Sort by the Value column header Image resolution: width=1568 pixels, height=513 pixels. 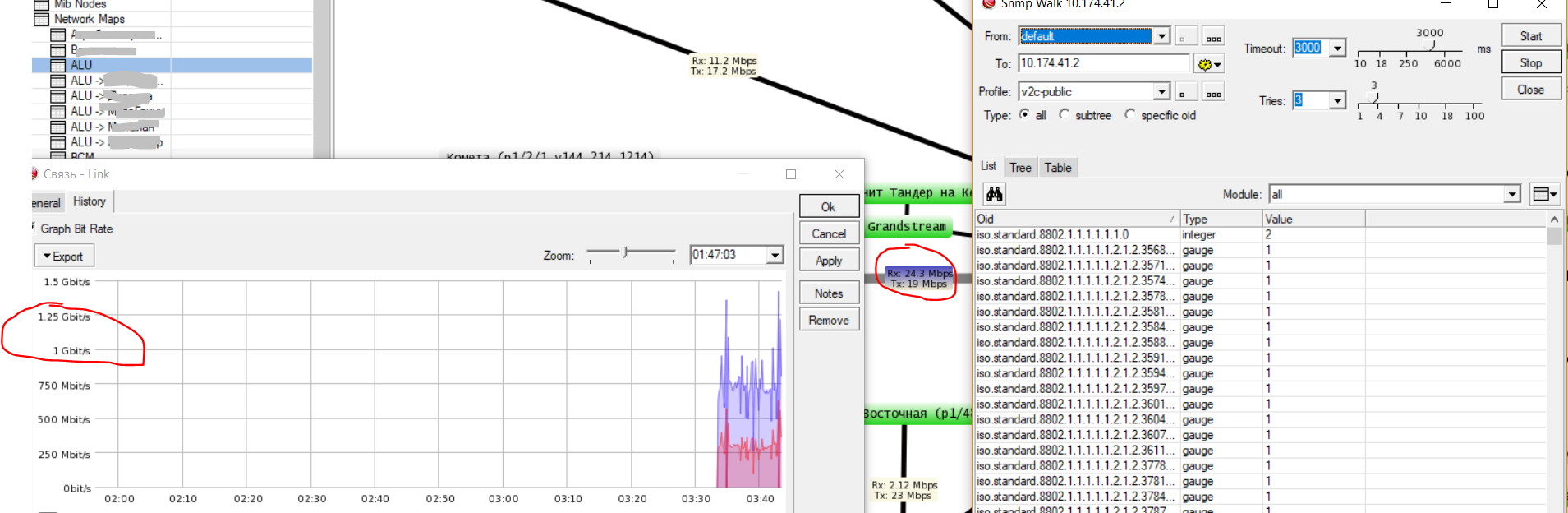tap(1313, 220)
